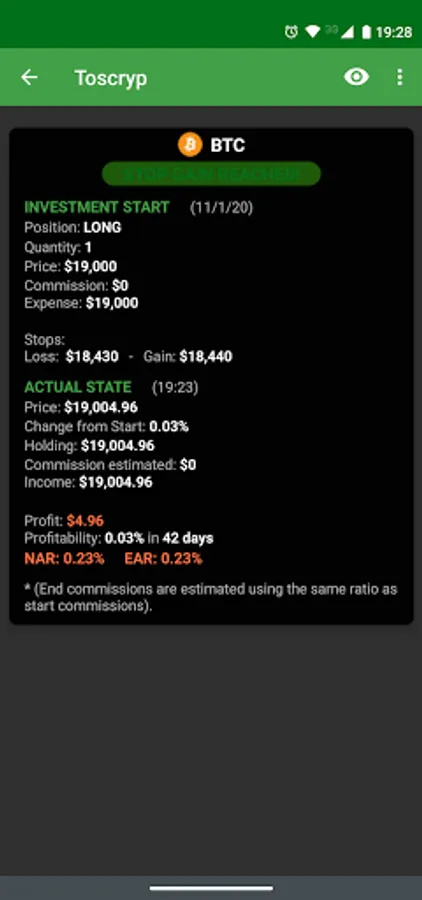This screenshot has width=422, height=900.
Task: Open the three-dot overflow menu
Action: tap(400, 77)
